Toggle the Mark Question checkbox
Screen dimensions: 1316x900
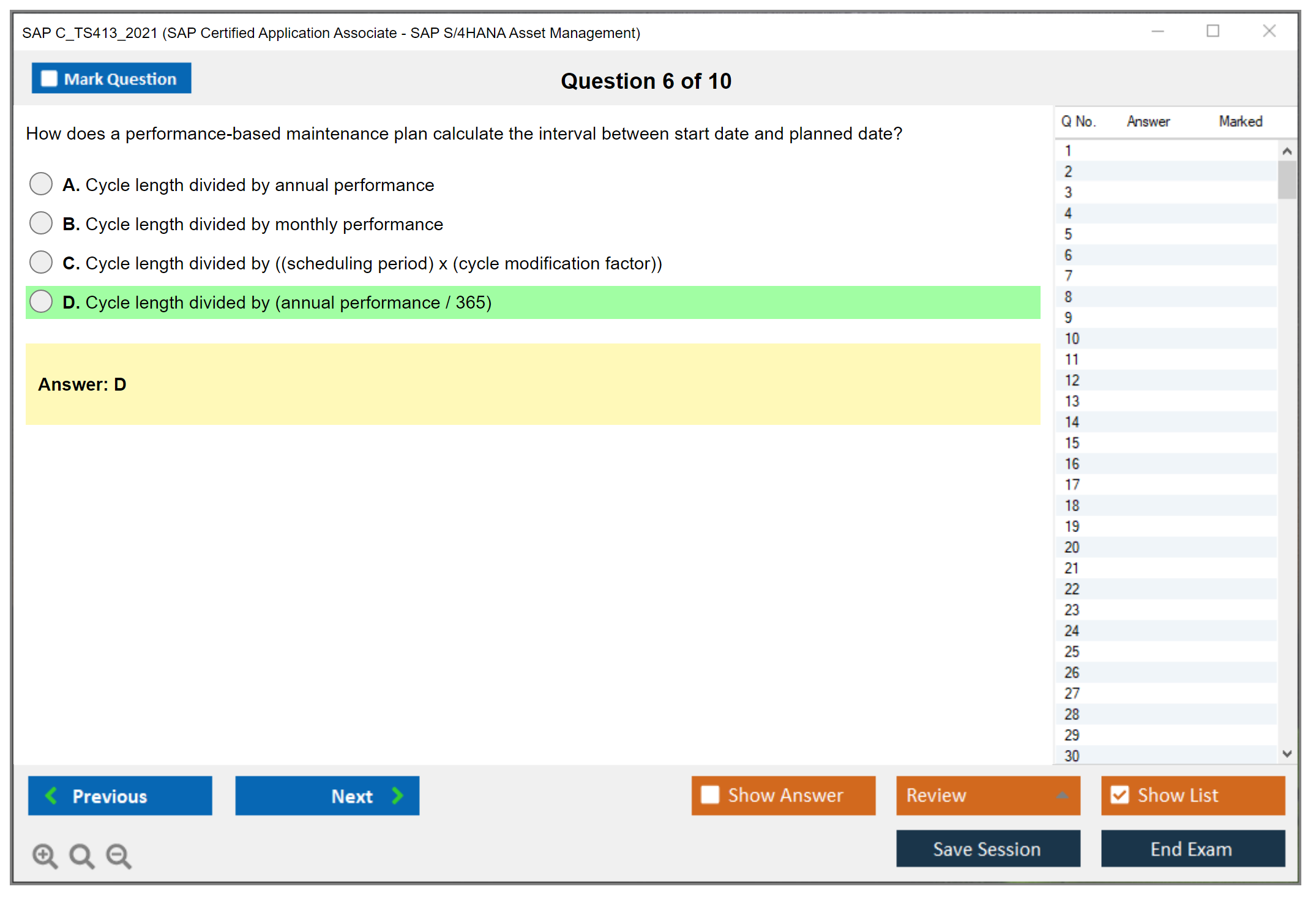coord(49,78)
